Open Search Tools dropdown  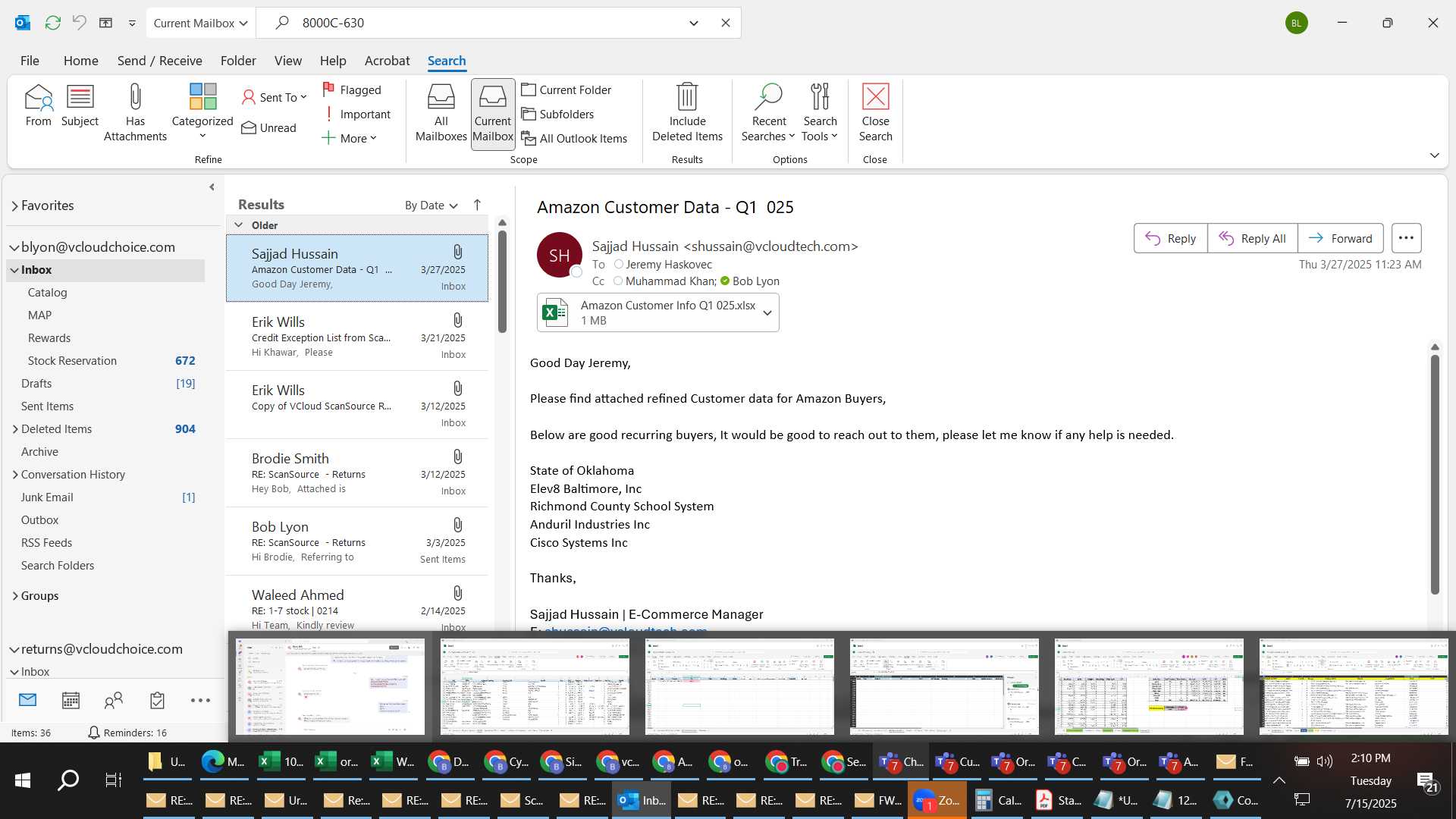pos(820,113)
